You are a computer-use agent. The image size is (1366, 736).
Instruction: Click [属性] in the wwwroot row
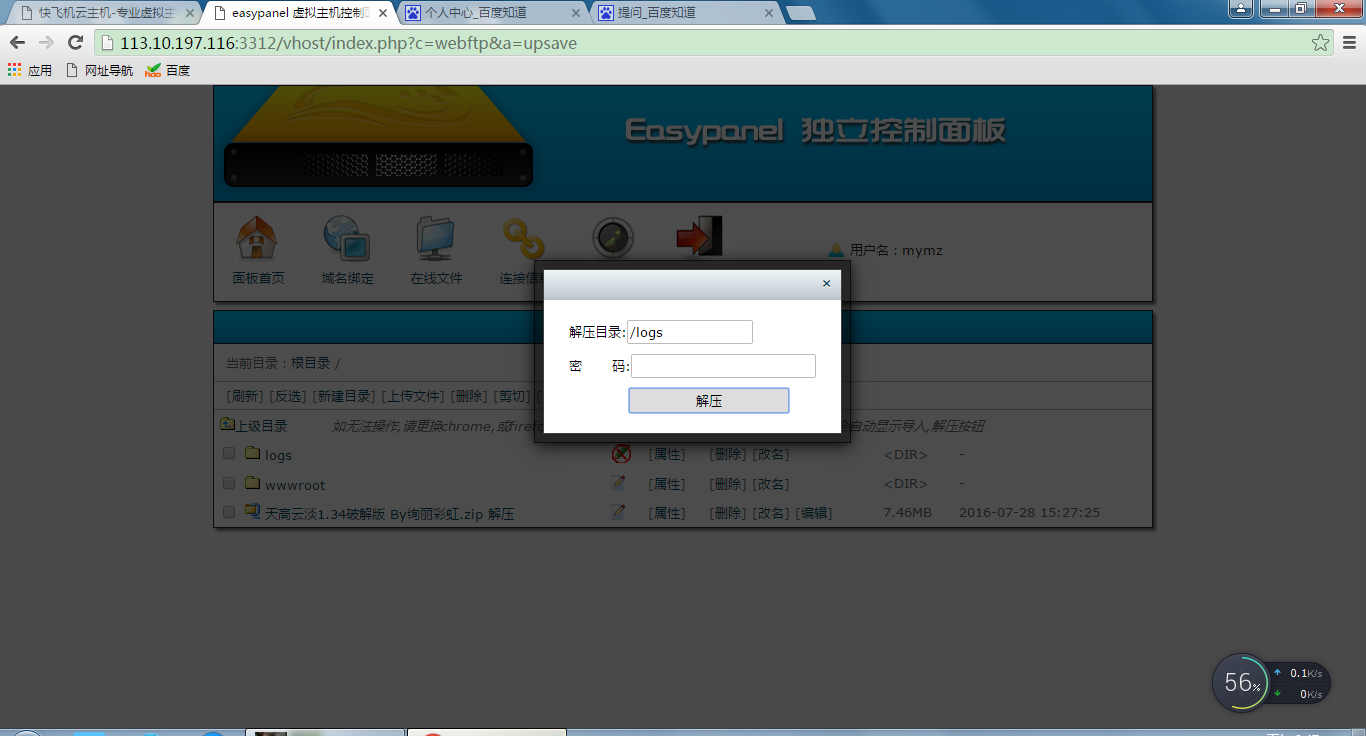click(x=667, y=483)
